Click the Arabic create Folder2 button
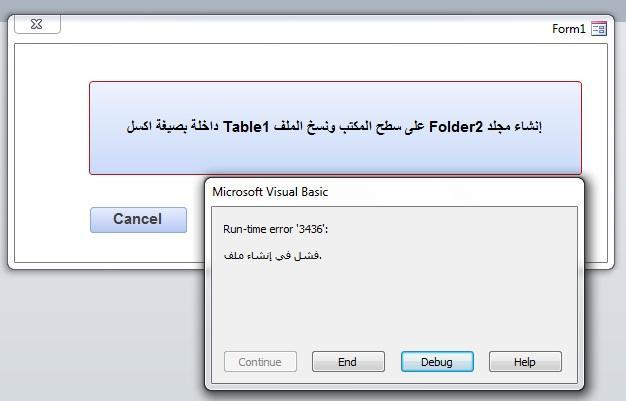 (x=335, y=128)
